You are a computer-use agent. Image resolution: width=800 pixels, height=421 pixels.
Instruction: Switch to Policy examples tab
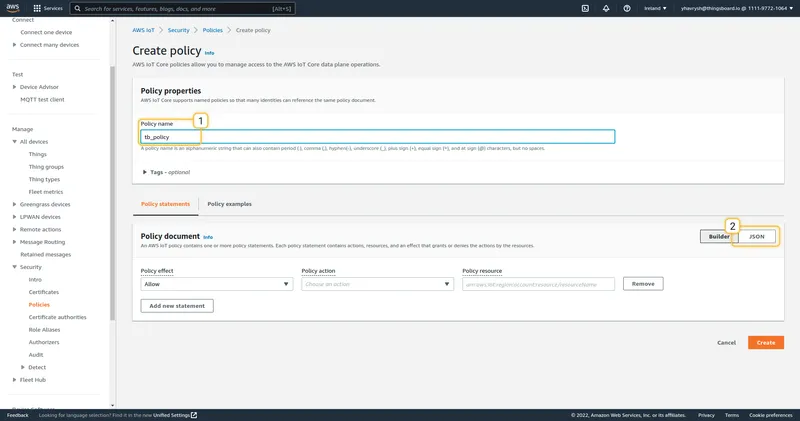pyautogui.click(x=229, y=204)
